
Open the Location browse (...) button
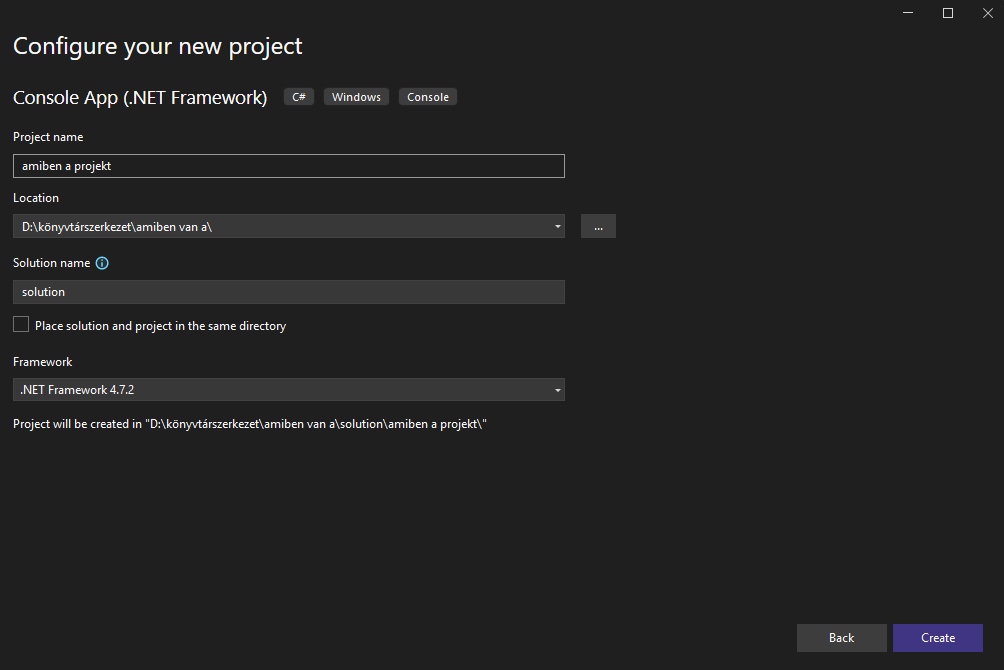pos(598,226)
